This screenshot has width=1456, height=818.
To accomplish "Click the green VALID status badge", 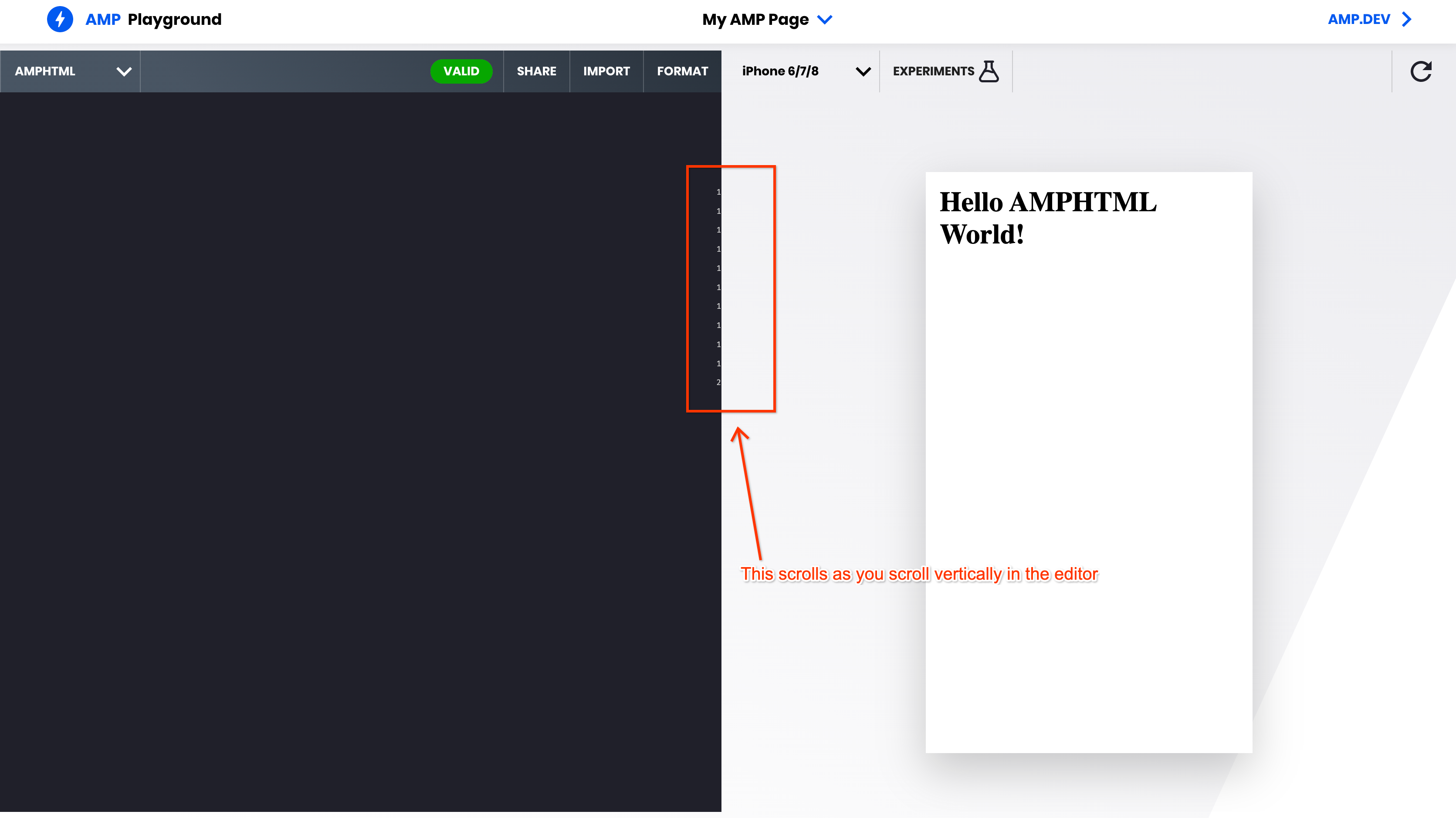I will tap(461, 71).
